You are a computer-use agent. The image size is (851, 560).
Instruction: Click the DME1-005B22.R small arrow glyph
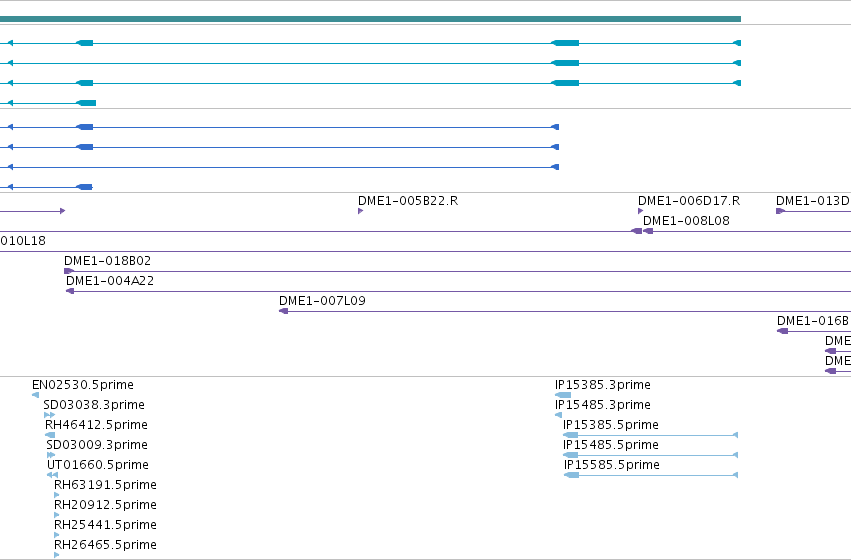[360, 211]
